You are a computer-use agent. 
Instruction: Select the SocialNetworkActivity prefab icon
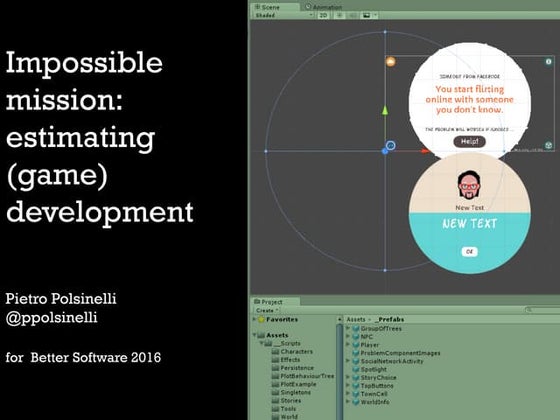[356, 361]
